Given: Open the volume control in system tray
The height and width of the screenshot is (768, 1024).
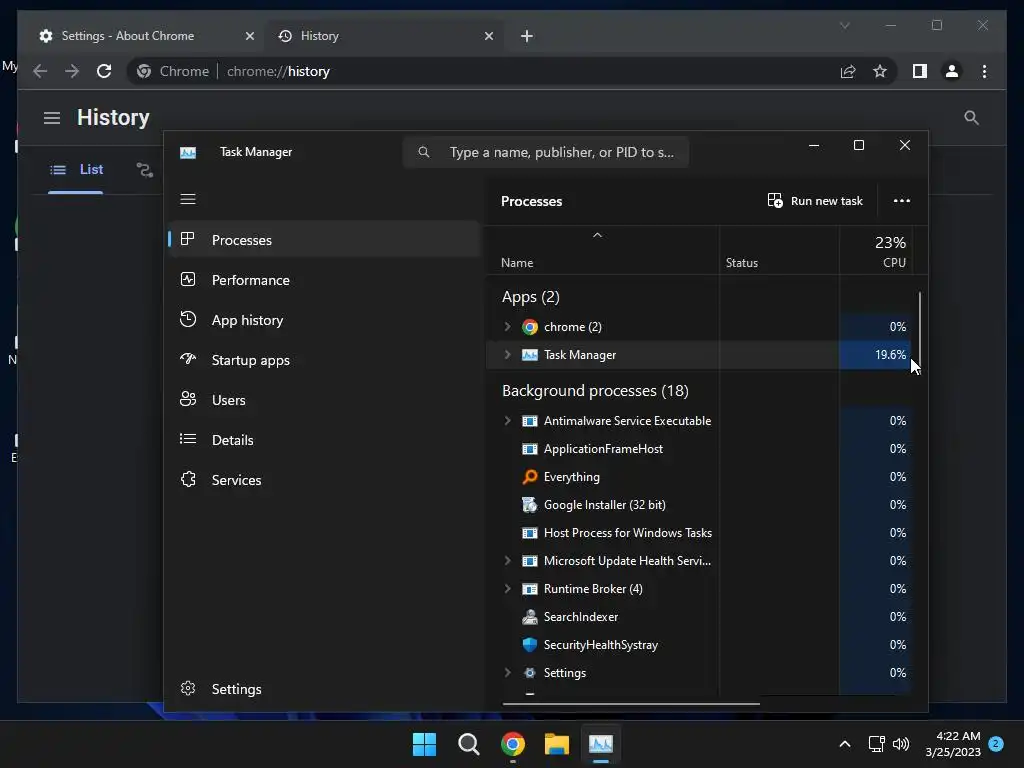Looking at the screenshot, I should tap(901, 744).
